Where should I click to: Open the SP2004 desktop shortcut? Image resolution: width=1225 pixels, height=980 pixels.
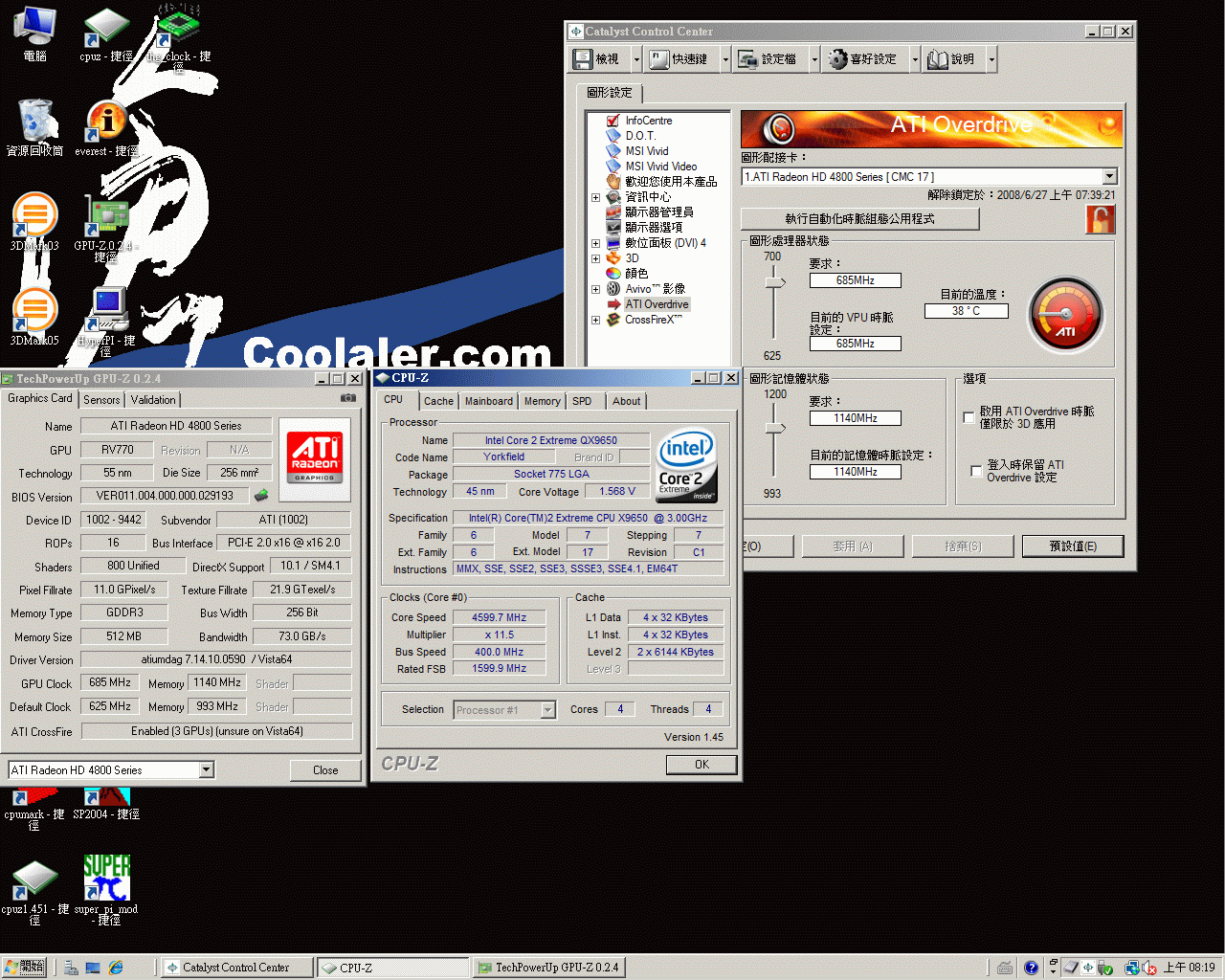point(106,802)
